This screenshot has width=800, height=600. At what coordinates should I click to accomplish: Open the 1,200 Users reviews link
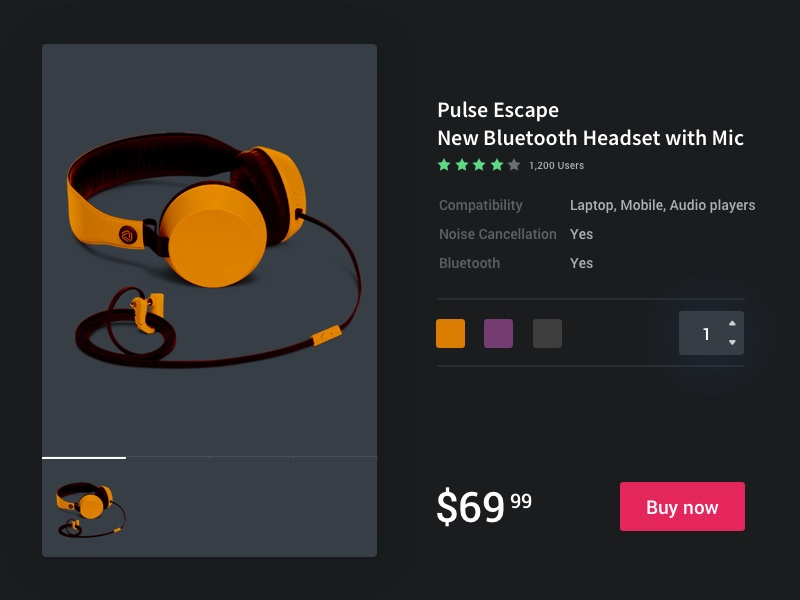(x=557, y=166)
